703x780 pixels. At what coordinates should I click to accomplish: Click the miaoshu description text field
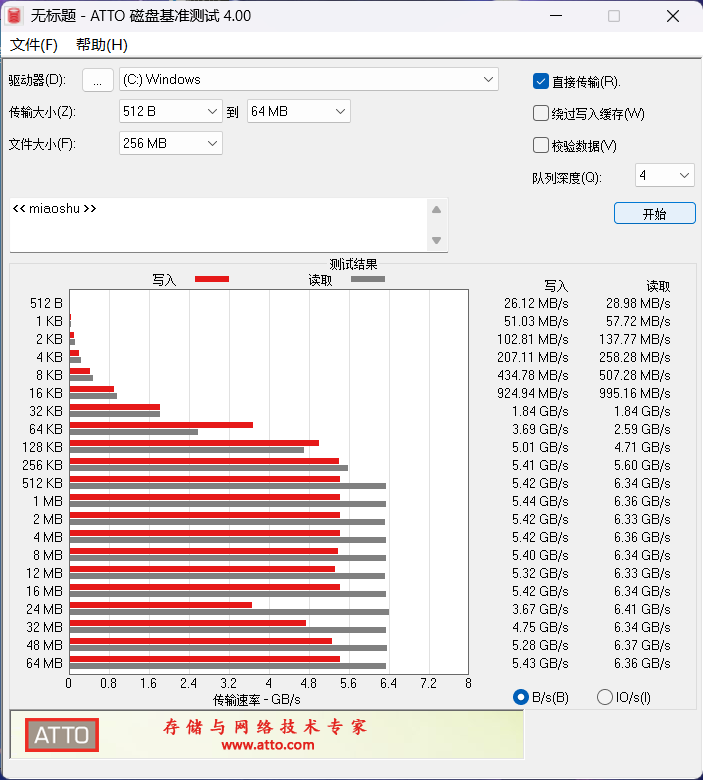click(x=219, y=225)
